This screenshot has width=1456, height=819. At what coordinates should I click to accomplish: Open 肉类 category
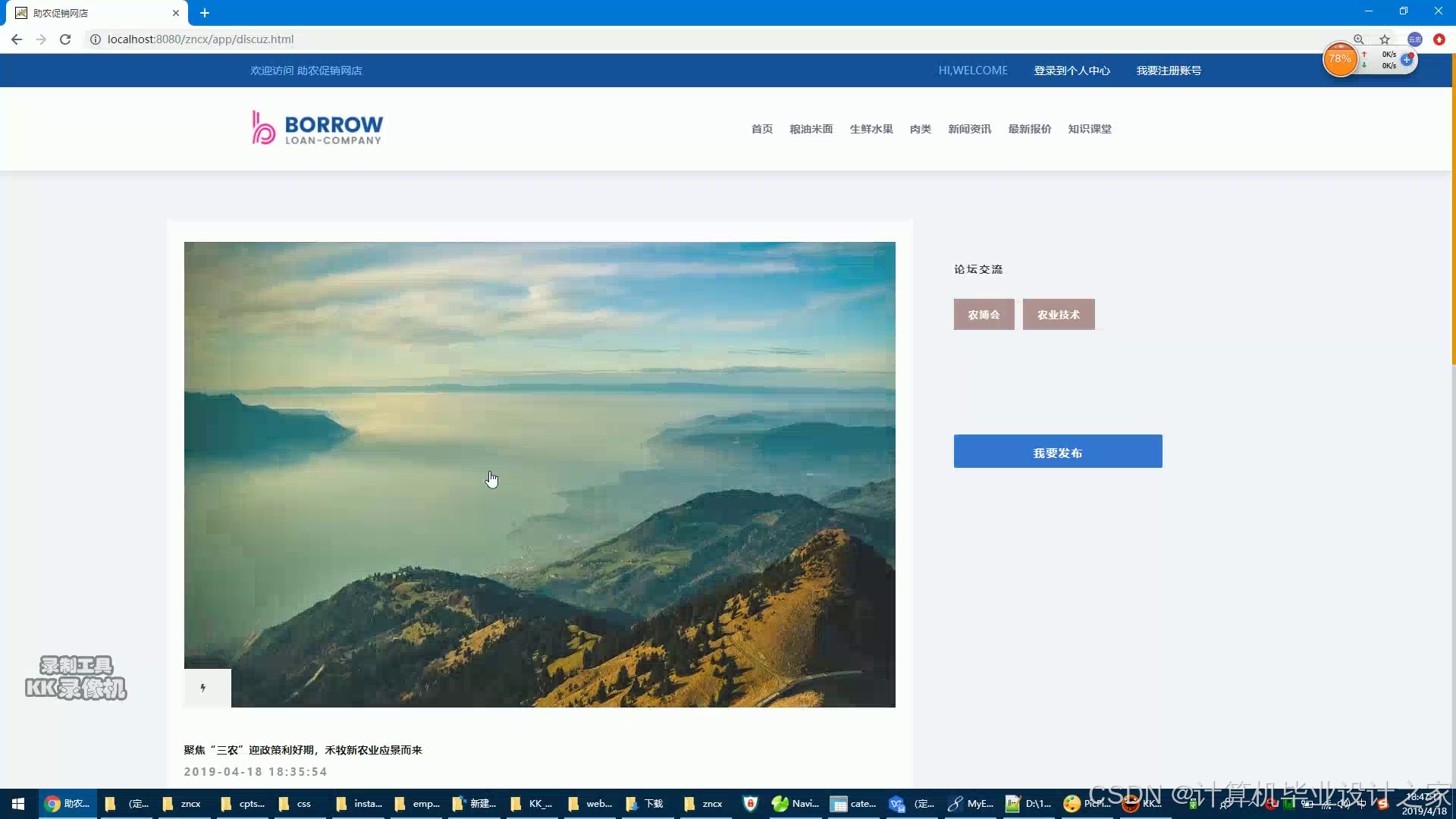pyautogui.click(x=921, y=129)
